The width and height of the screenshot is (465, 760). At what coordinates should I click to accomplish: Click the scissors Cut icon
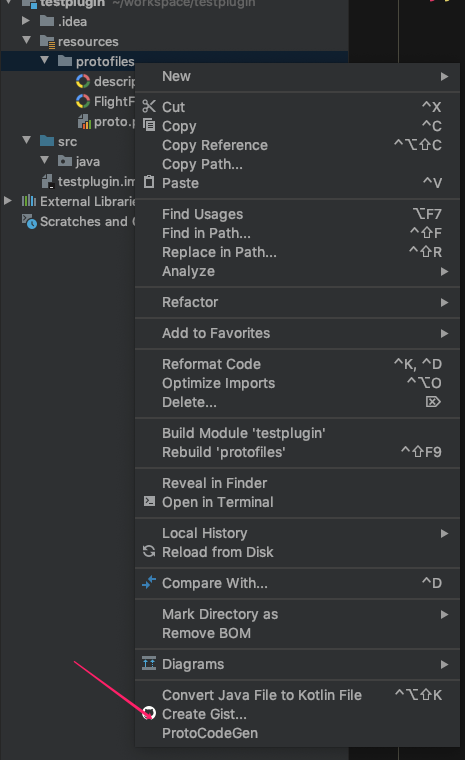click(x=149, y=106)
